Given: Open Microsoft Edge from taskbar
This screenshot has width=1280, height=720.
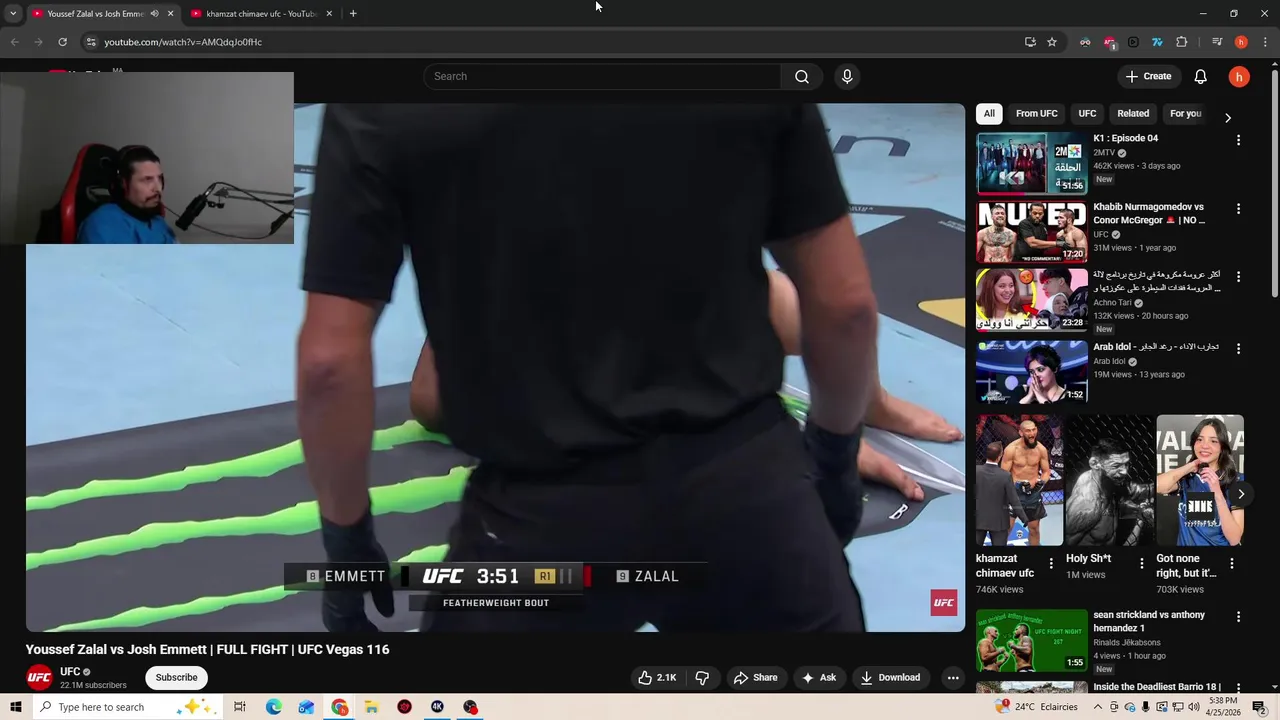Looking at the screenshot, I should (273, 707).
